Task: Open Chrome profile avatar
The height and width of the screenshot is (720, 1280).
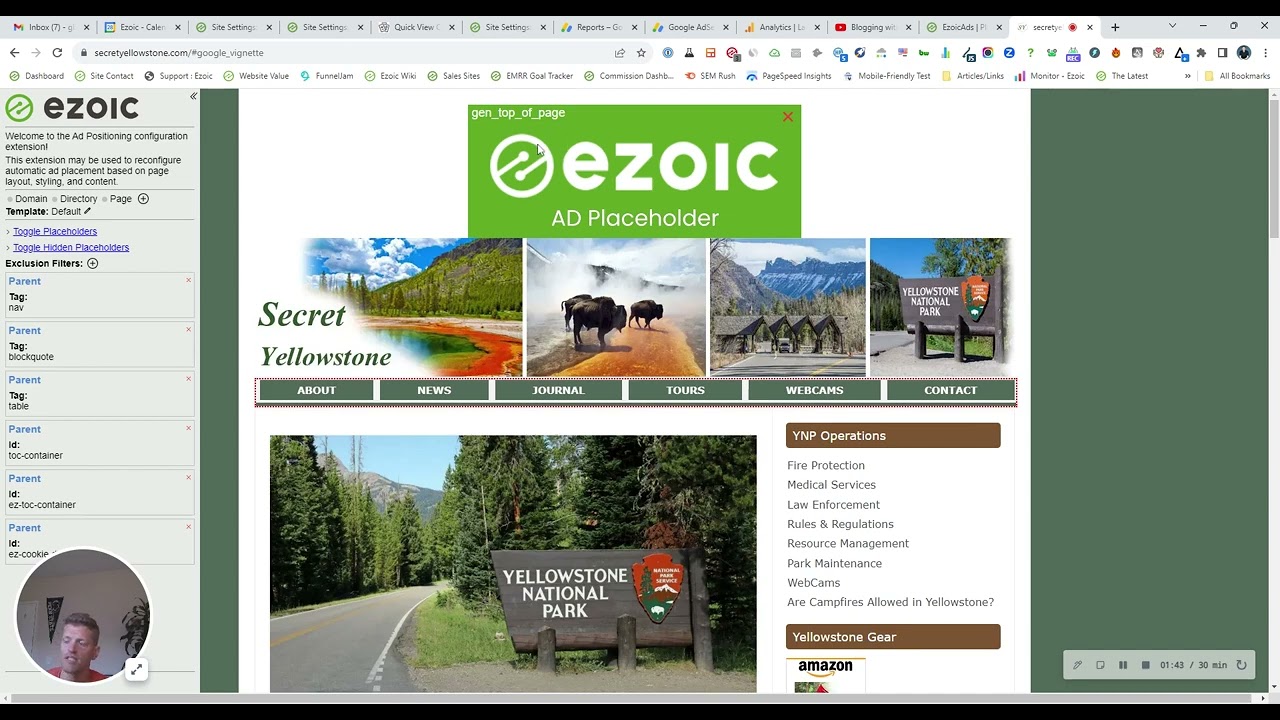Action: 1244,53
